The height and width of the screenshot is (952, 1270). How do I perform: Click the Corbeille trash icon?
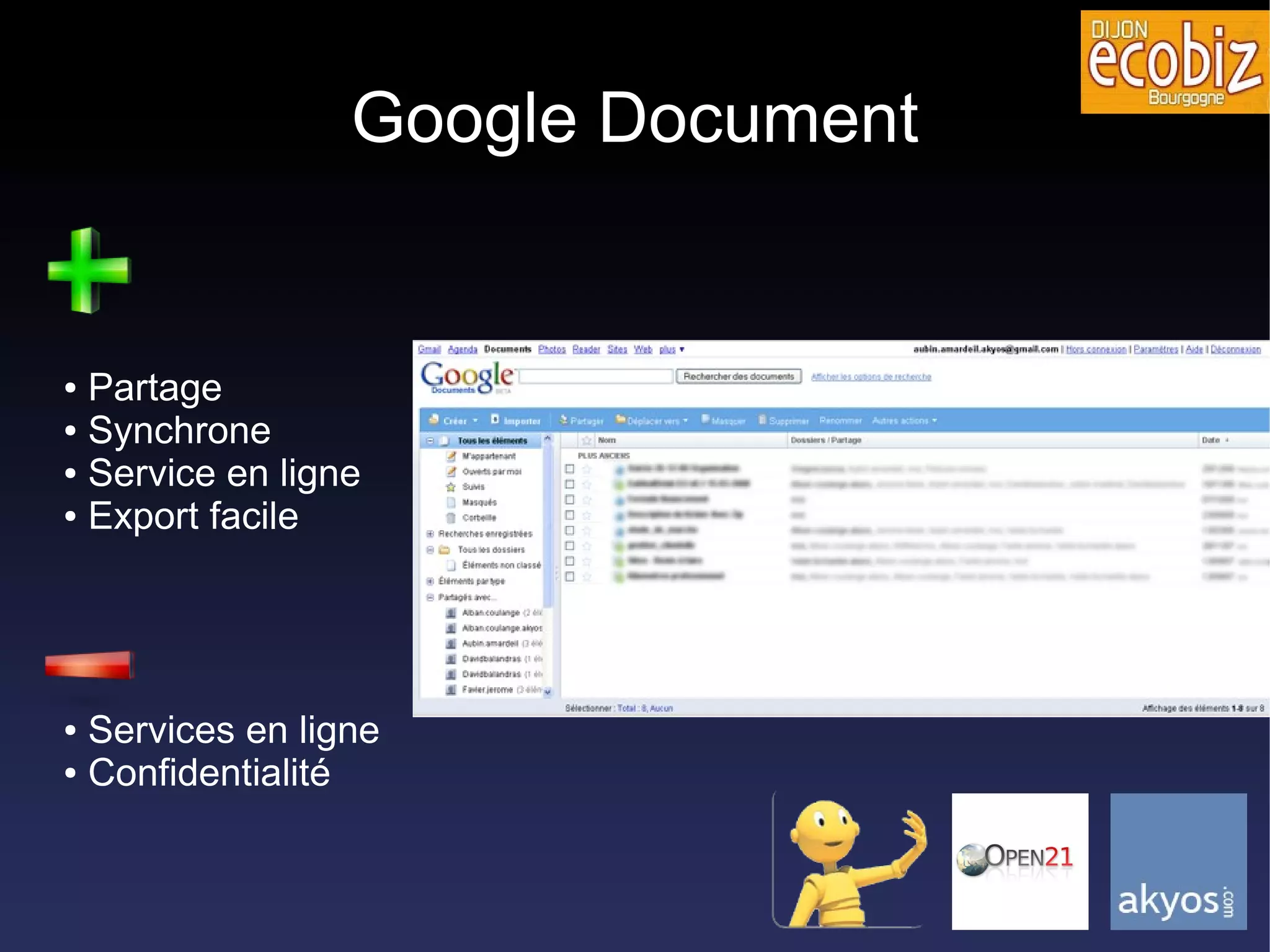click(x=451, y=518)
